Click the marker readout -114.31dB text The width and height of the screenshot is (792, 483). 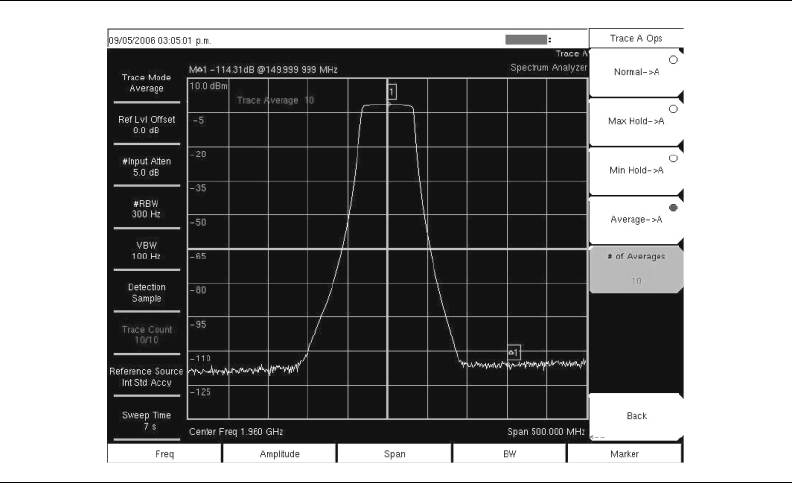click(263, 70)
